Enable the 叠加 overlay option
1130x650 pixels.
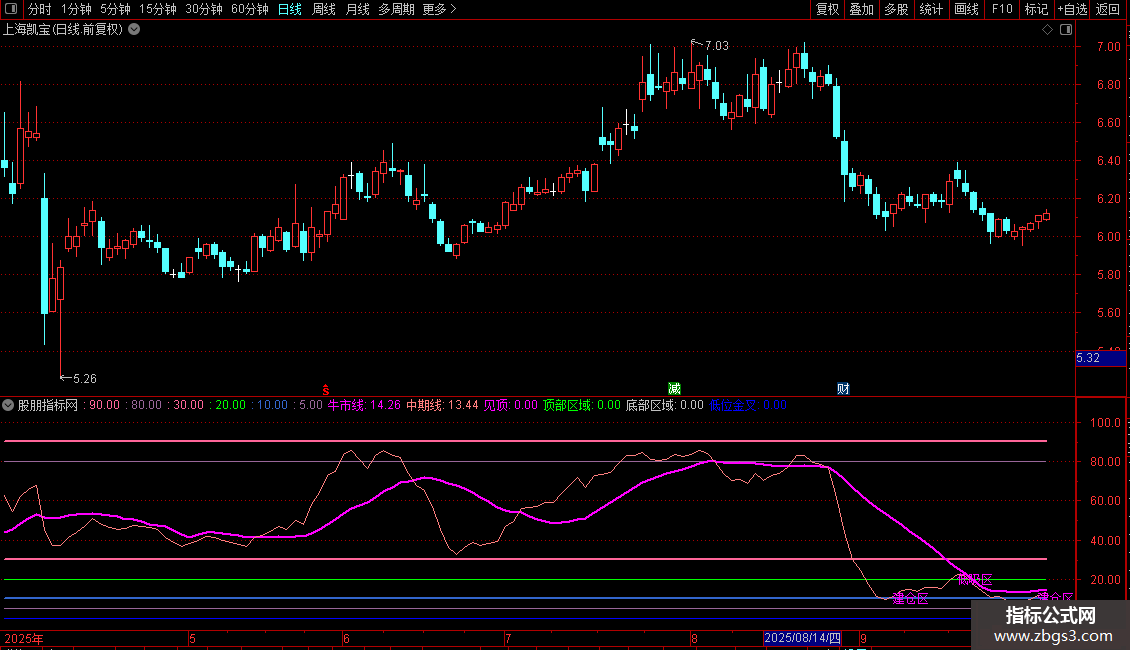click(x=861, y=9)
